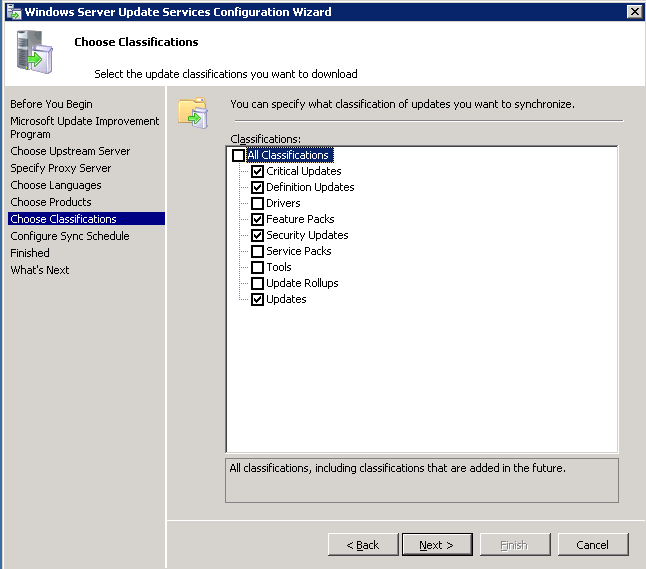Viewport: 646px width, 569px height.
Task: Click the server header icon
Action: tap(35, 52)
